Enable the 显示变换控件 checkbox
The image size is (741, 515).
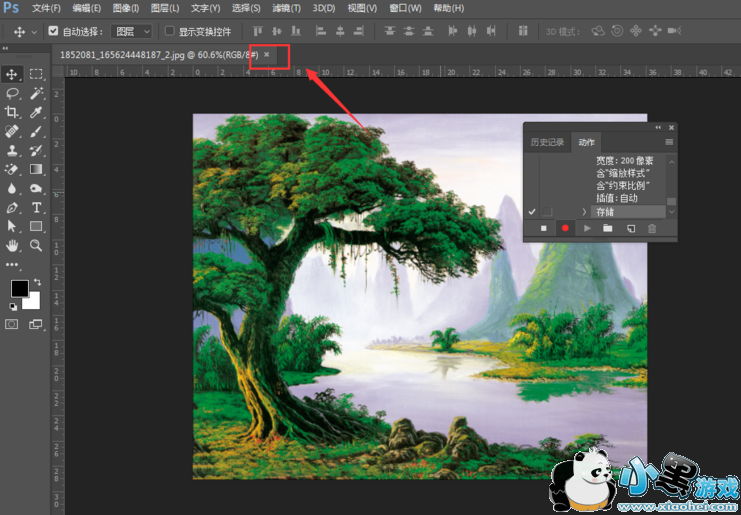tap(169, 31)
